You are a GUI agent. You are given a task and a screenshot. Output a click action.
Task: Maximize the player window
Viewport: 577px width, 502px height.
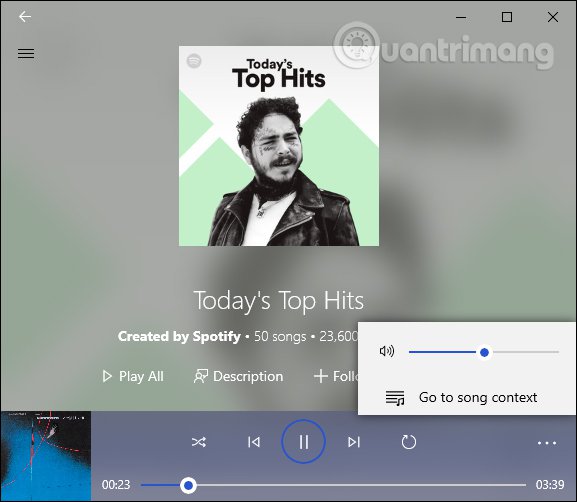coord(507,17)
